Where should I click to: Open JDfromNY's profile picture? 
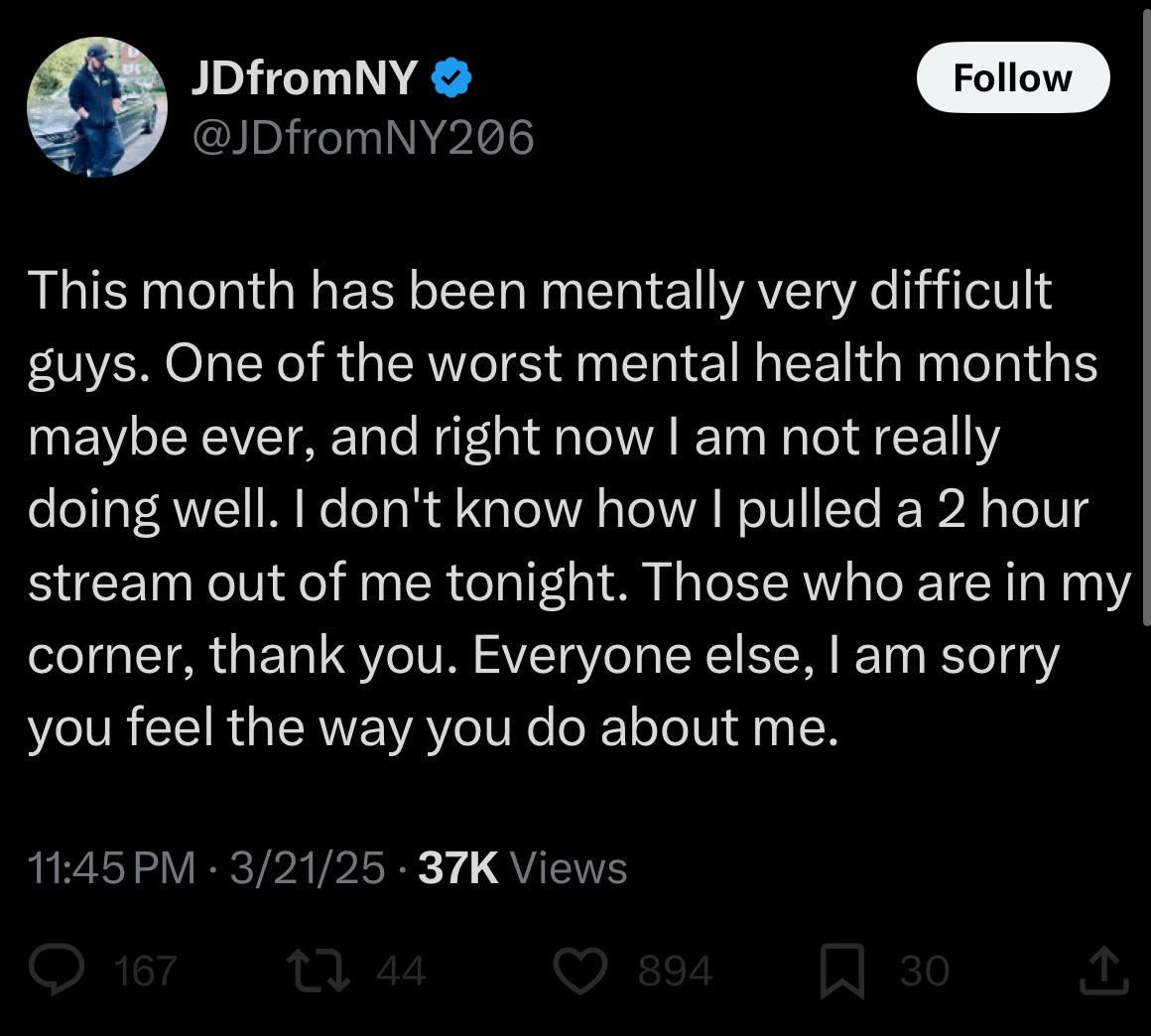pyautogui.click(x=97, y=107)
